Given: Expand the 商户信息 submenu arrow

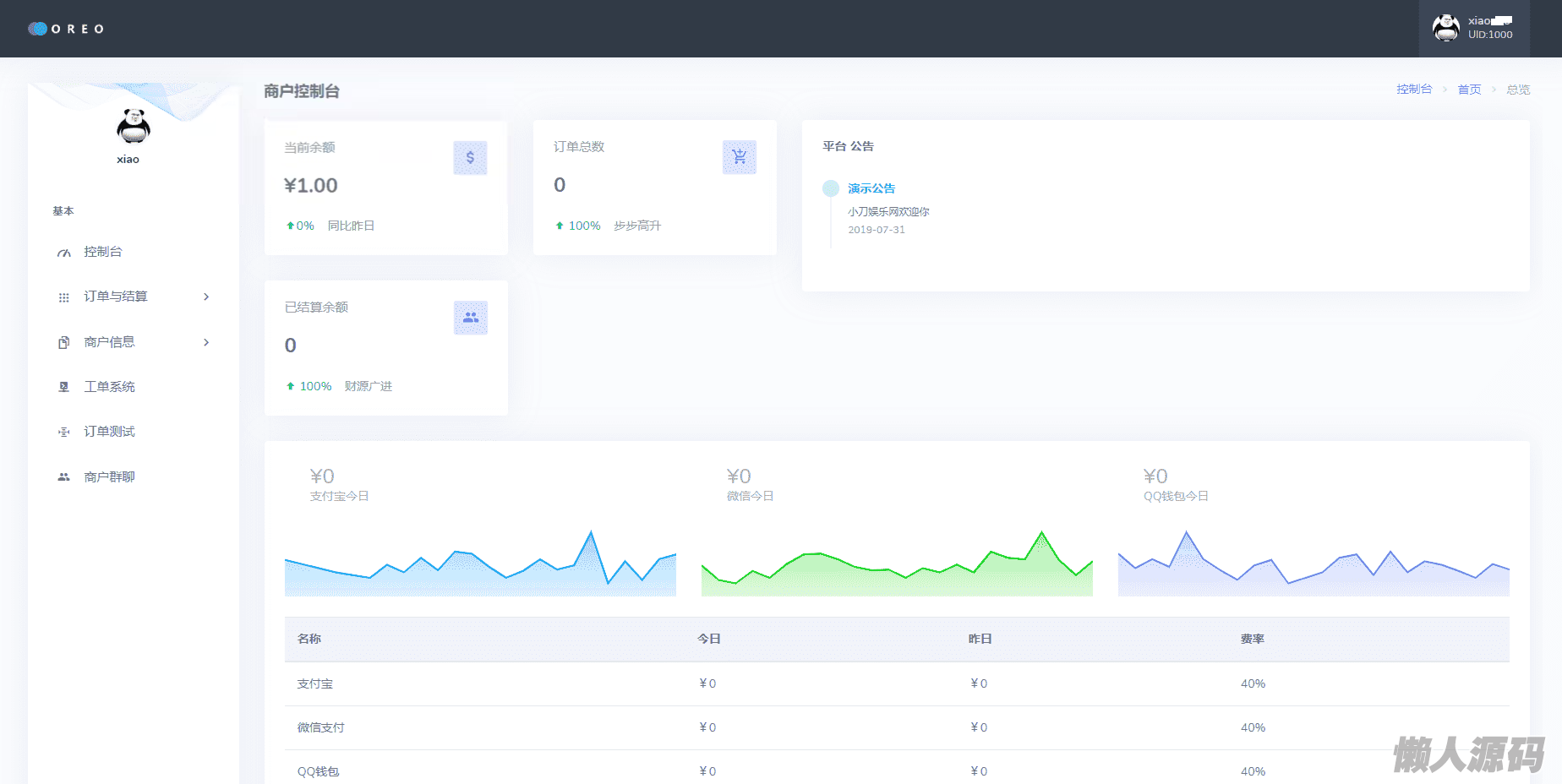Looking at the screenshot, I should [206, 342].
